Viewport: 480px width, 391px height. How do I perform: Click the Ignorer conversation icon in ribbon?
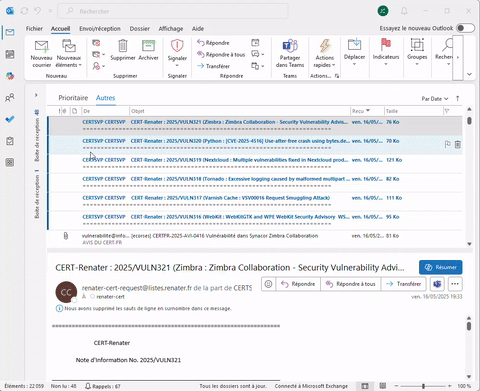click(96, 43)
